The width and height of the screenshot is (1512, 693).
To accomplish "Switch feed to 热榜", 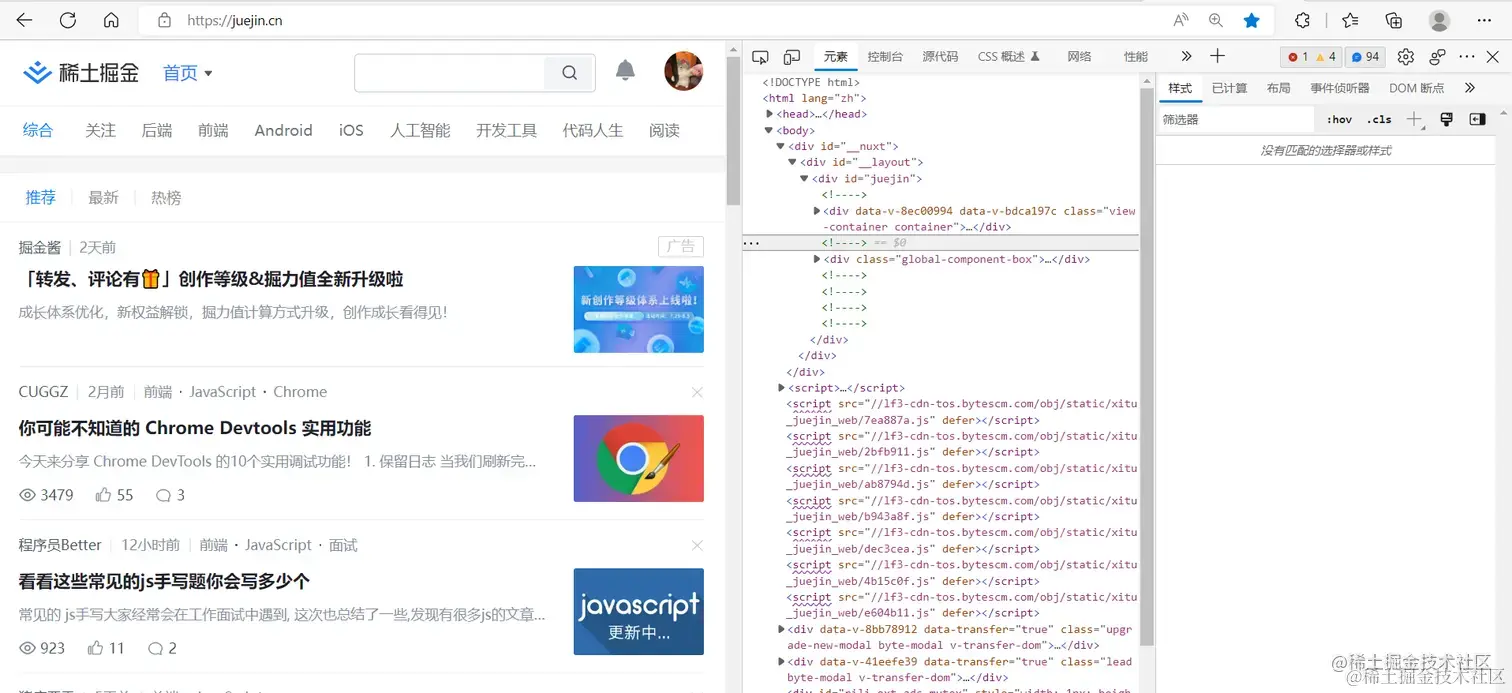I will pos(166,198).
